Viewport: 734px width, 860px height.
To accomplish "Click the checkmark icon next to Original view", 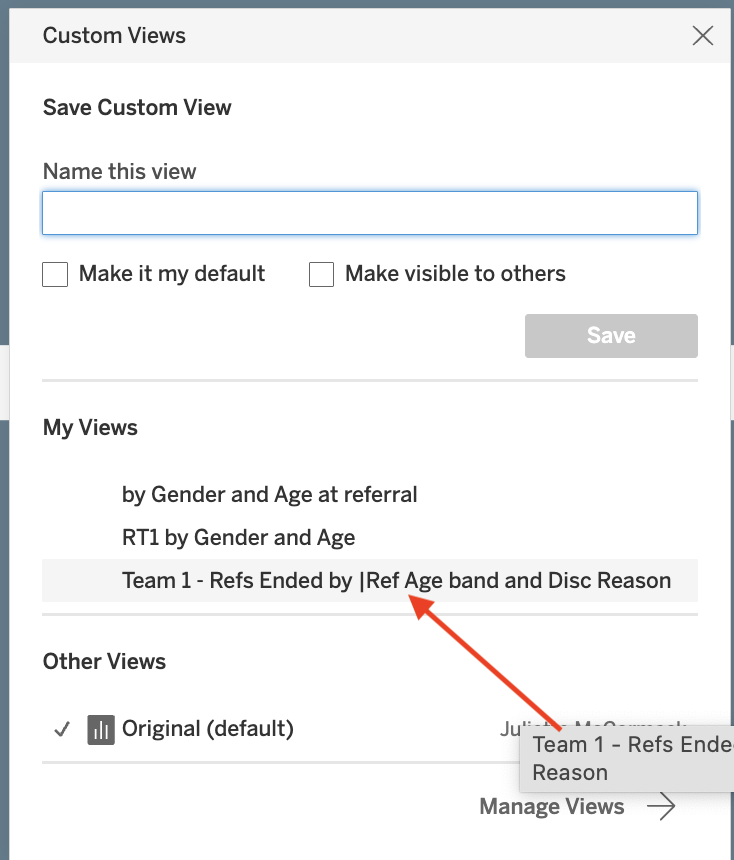I will point(62,729).
